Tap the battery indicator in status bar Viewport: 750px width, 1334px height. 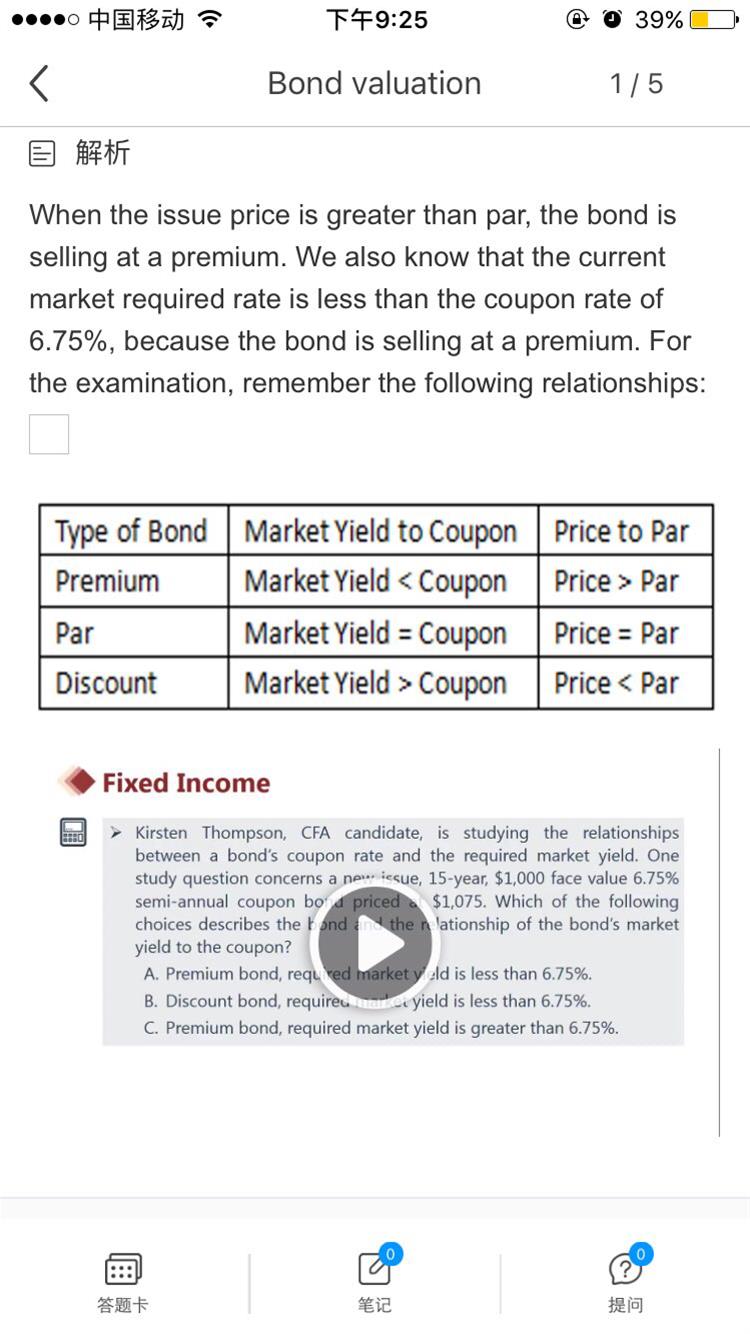coord(714,20)
